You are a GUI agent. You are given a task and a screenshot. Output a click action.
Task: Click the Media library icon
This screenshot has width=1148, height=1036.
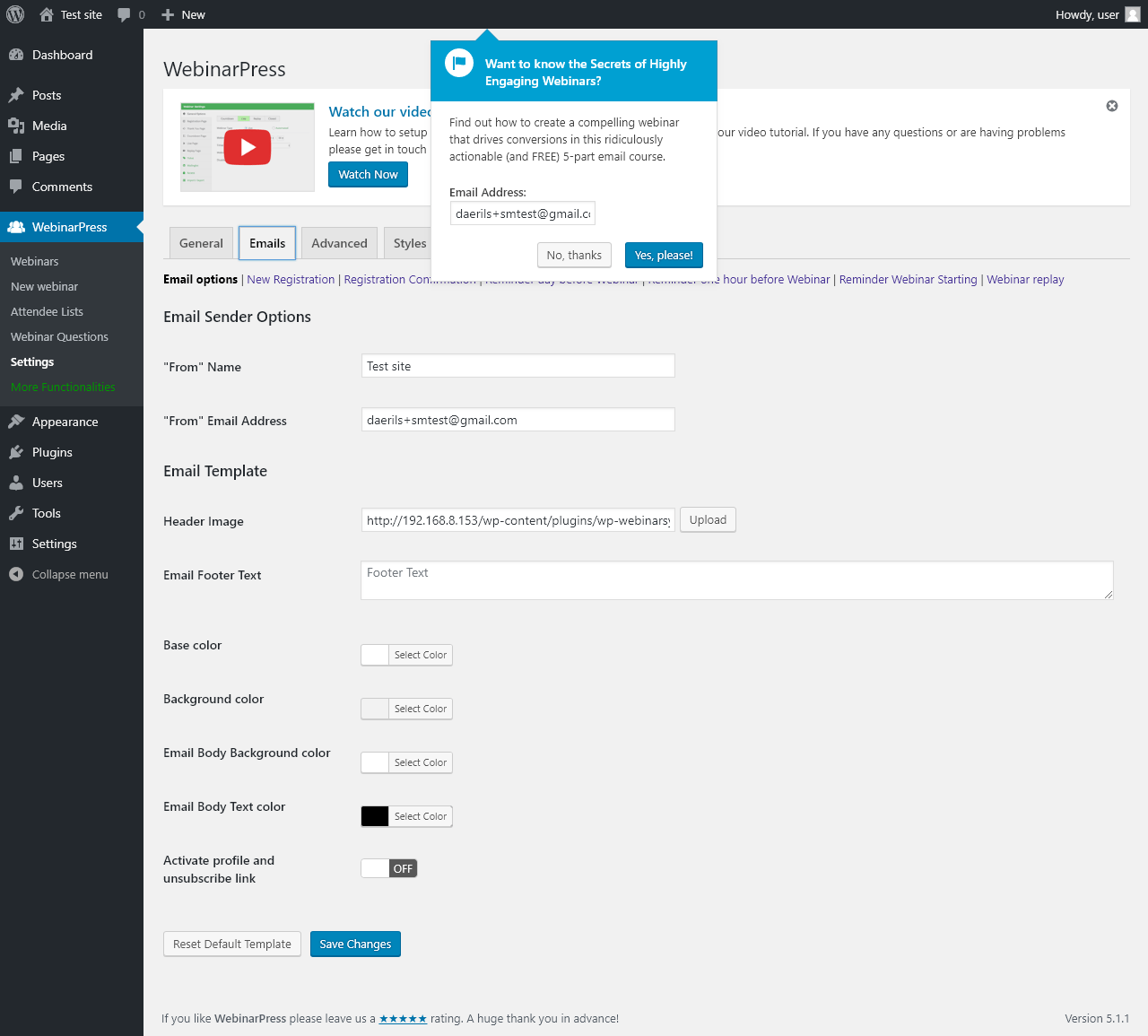(16, 126)
